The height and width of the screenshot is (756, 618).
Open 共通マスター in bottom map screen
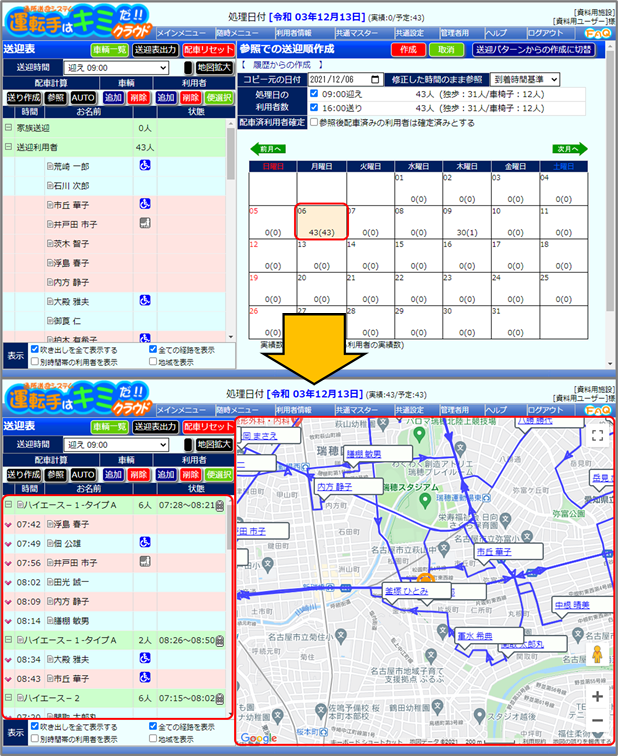357,410
